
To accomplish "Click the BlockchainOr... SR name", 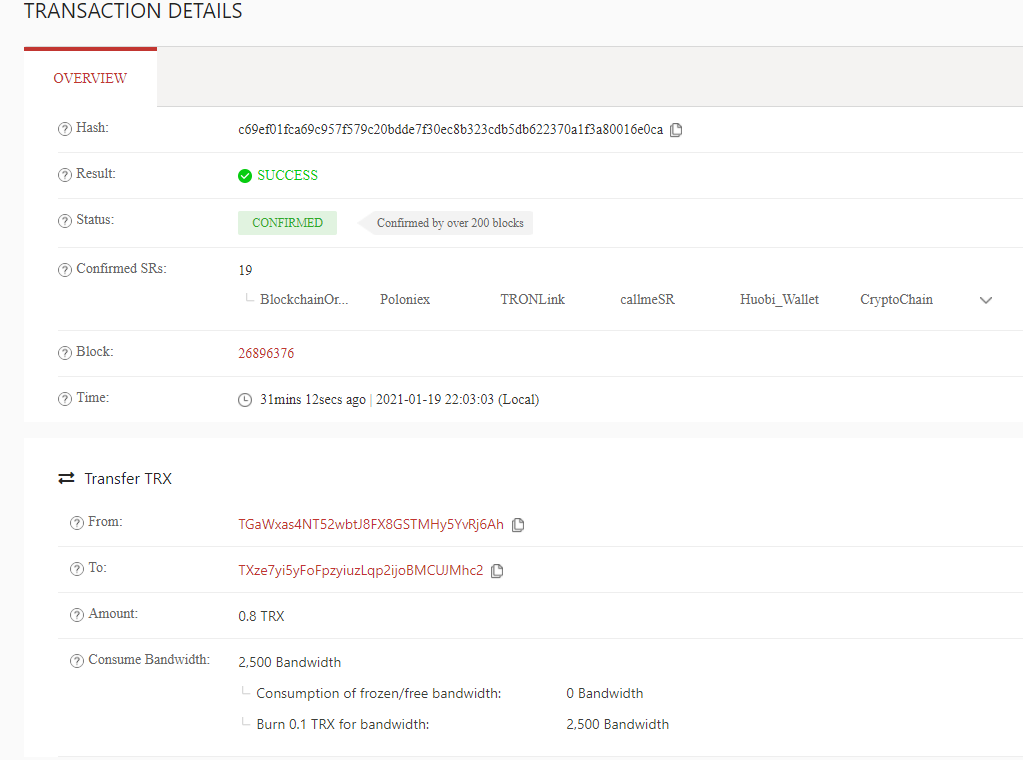I will coord(304,299).
